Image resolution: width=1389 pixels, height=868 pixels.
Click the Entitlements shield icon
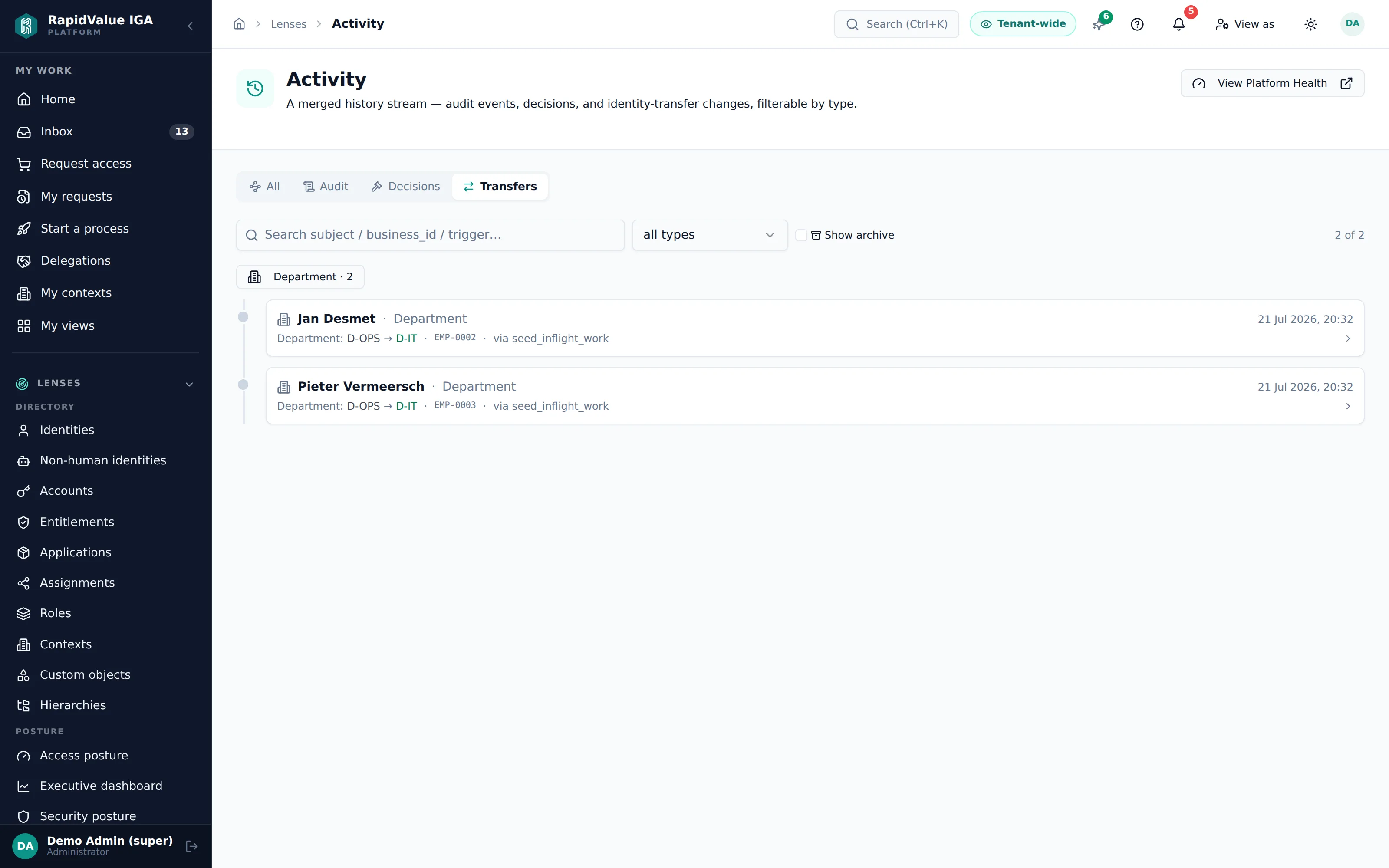coord(23,523)
